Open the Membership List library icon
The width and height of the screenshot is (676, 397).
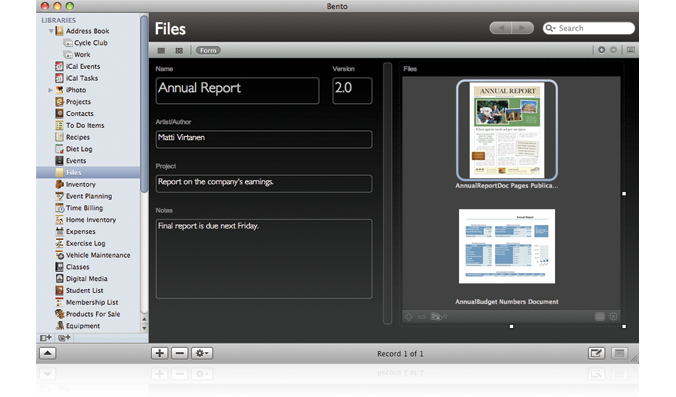click(x=59, y=302)
